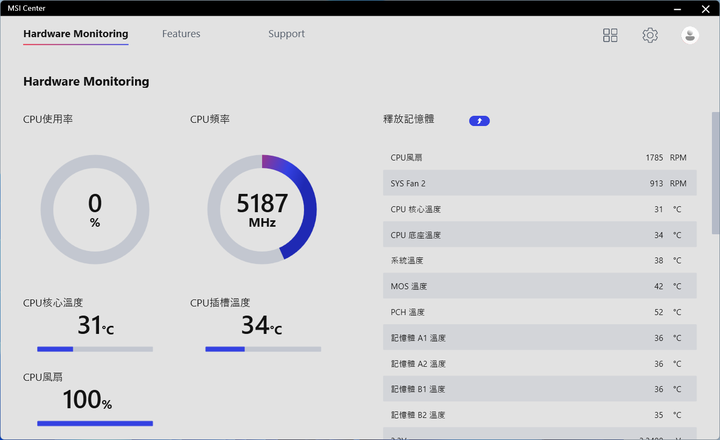Open the settings gear icon

click(650, 35)
